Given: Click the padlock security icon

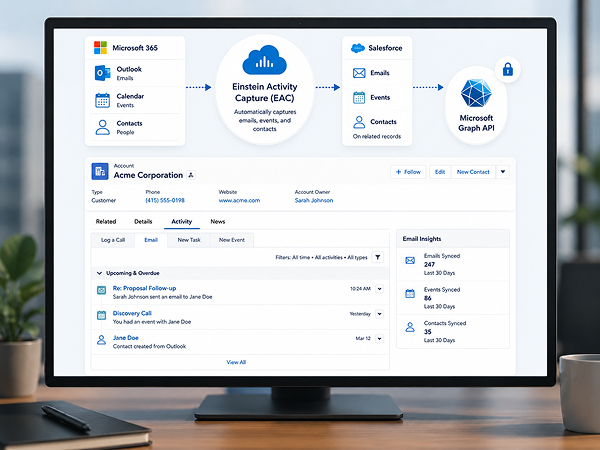Looking at the screenshot, I should (508, 70).
